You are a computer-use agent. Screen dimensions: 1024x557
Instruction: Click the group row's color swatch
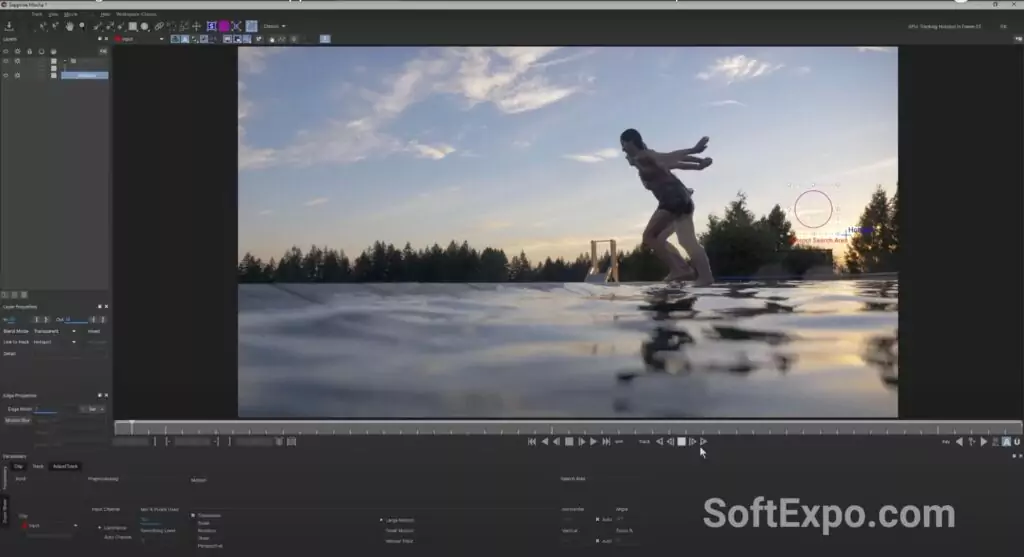point(54,61)
